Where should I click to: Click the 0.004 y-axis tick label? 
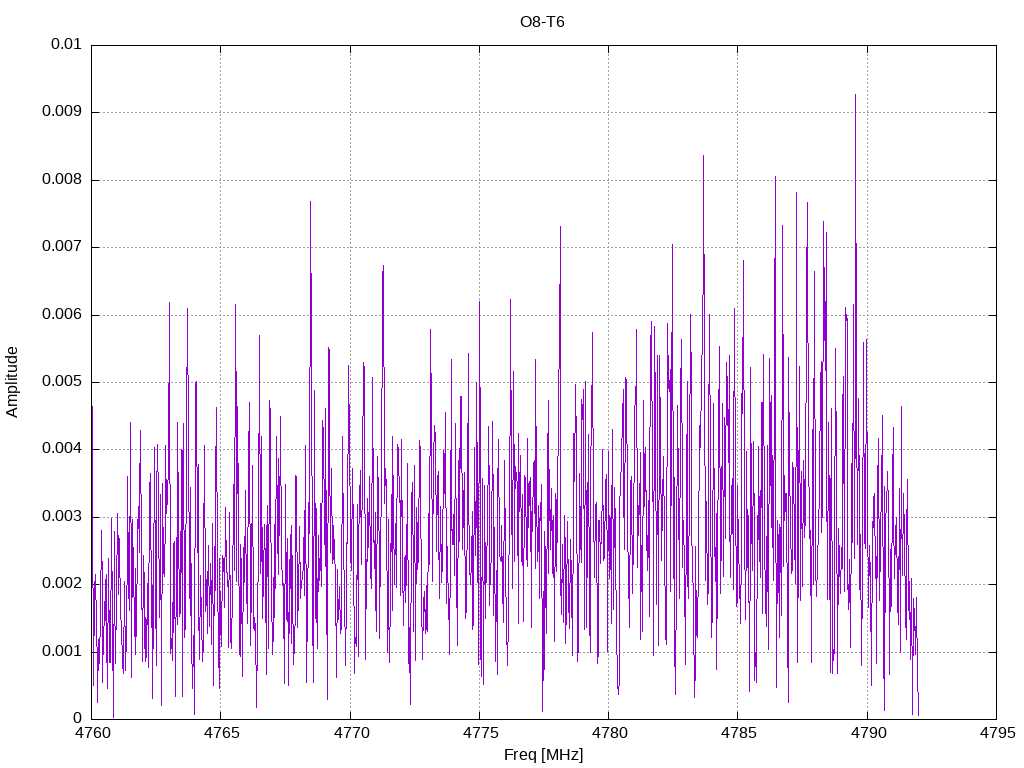(62, 449)
